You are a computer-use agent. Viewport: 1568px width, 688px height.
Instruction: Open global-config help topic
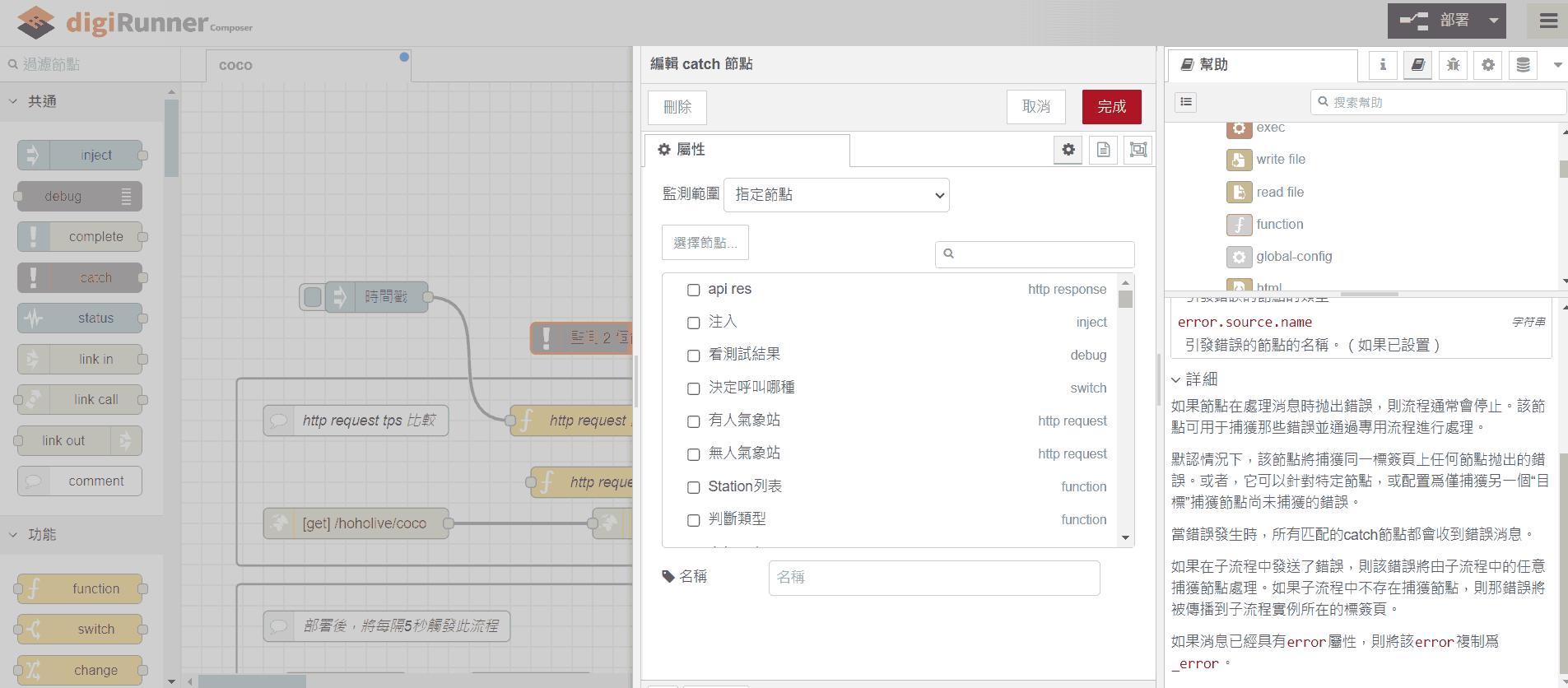click(1294, 257)
